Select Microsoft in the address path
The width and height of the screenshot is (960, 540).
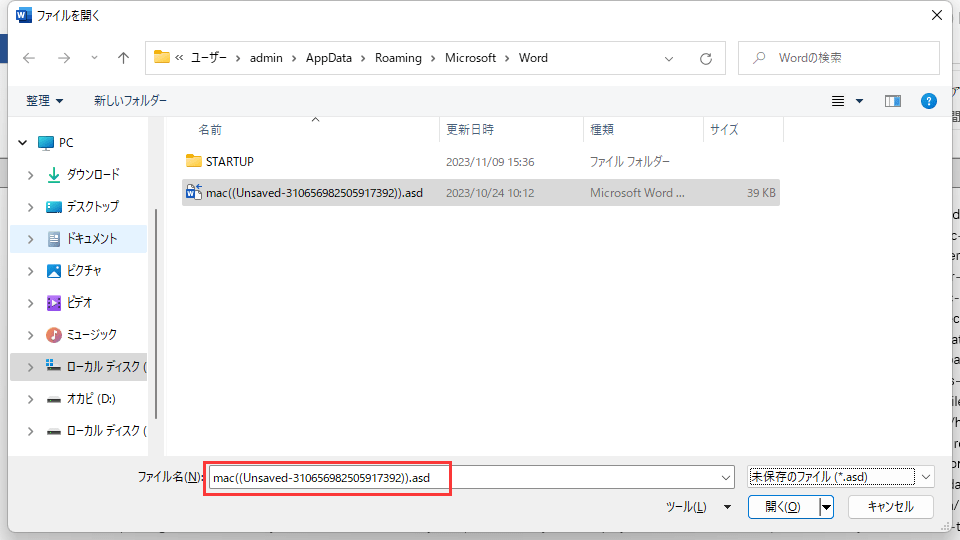coord(470,58)
